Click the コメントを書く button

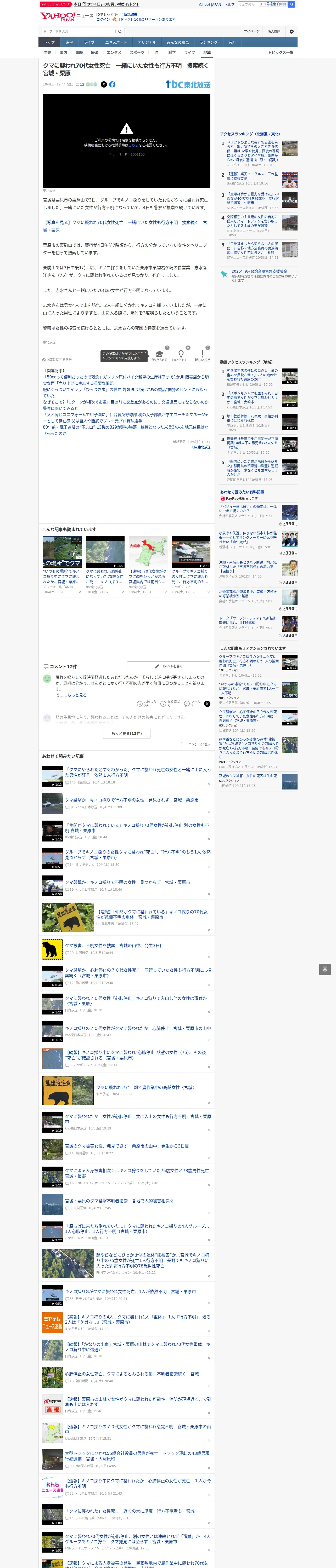pyautogui.click(x=169, y=666)
